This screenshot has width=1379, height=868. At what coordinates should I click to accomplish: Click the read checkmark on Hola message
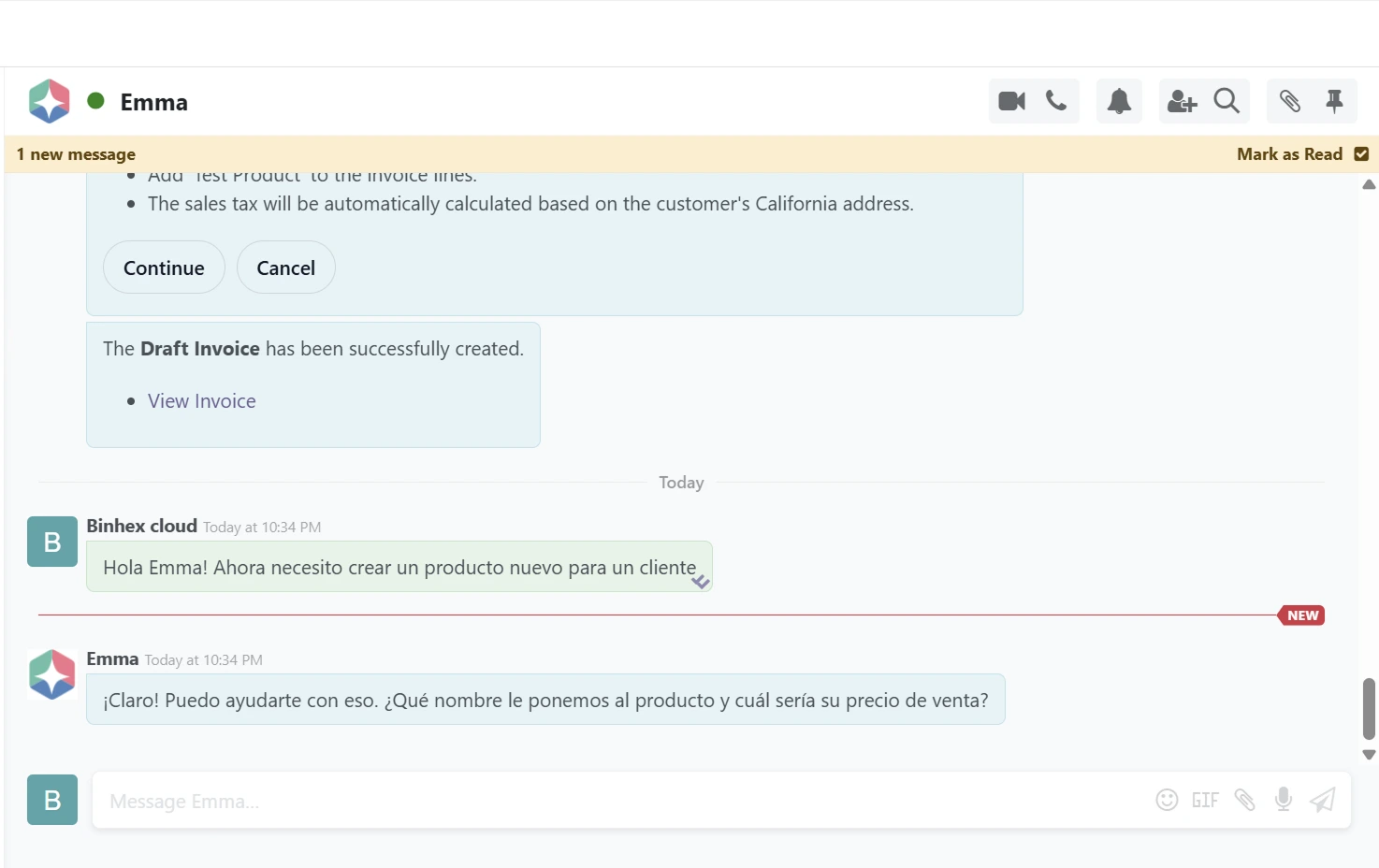point(701,582)
